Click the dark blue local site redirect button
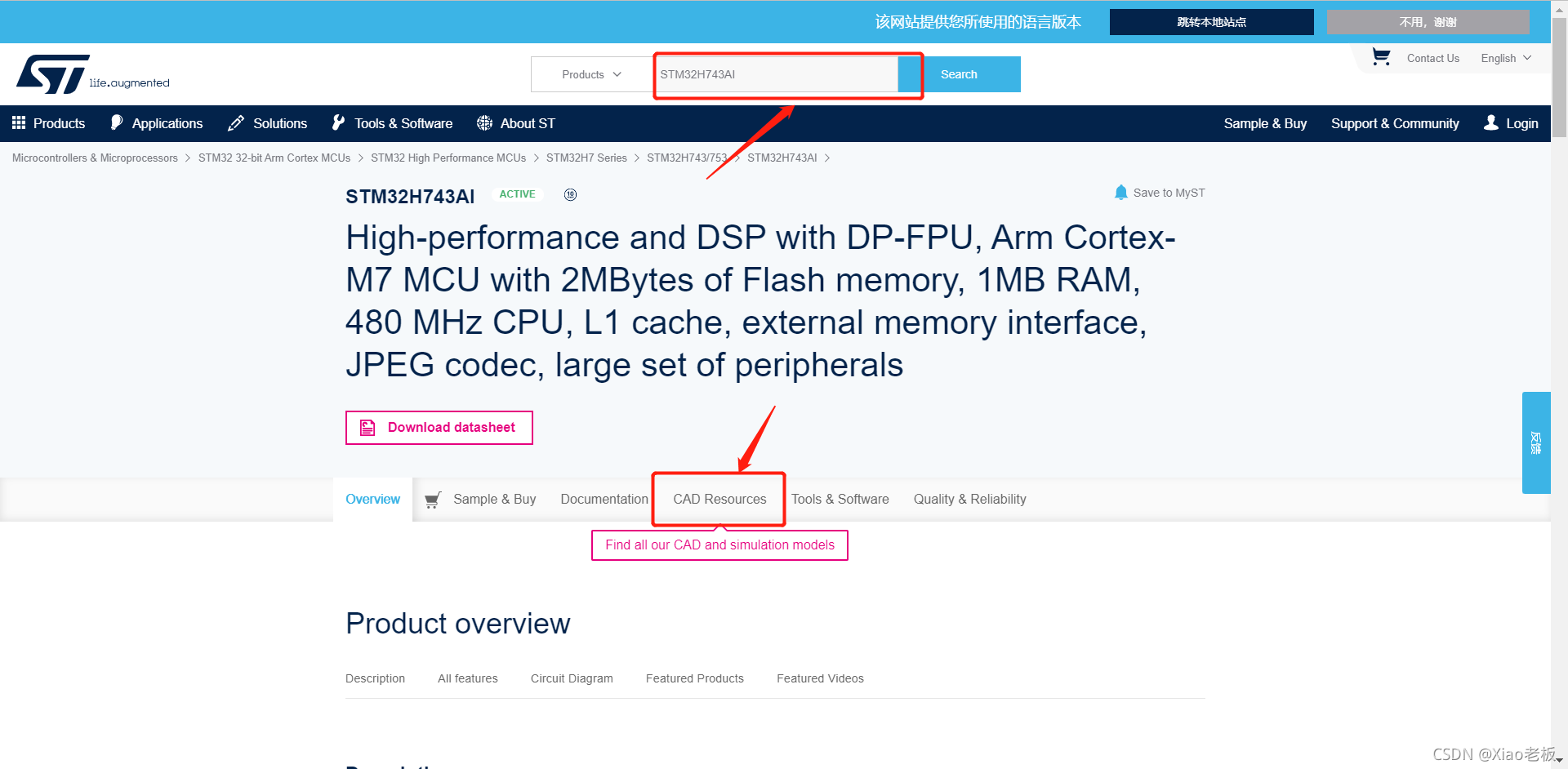 [1212, 22]
